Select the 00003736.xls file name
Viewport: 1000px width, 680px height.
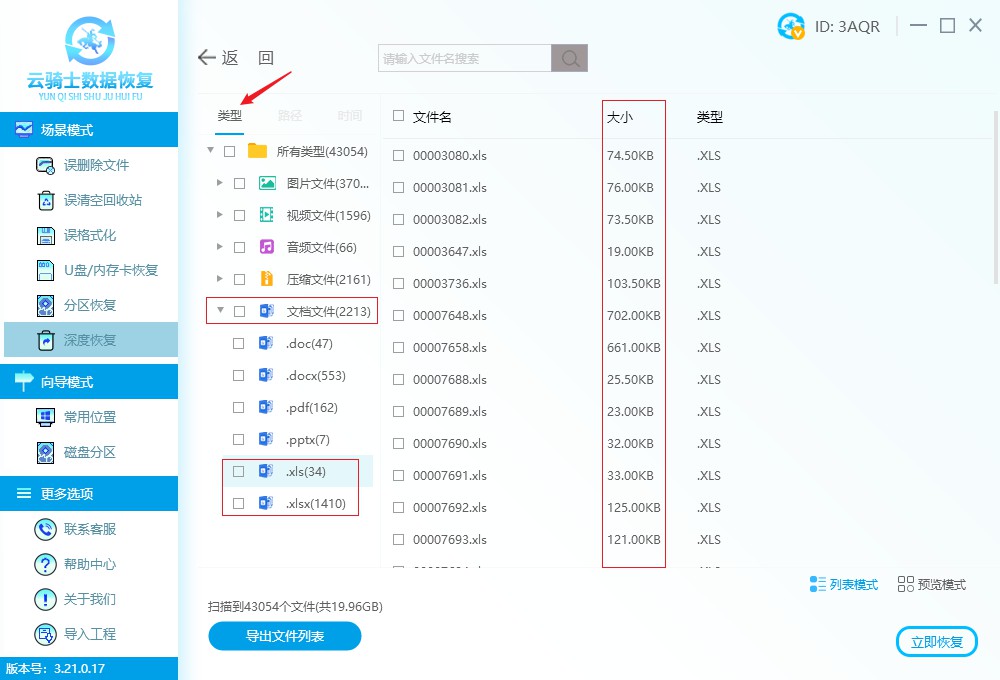450,283
